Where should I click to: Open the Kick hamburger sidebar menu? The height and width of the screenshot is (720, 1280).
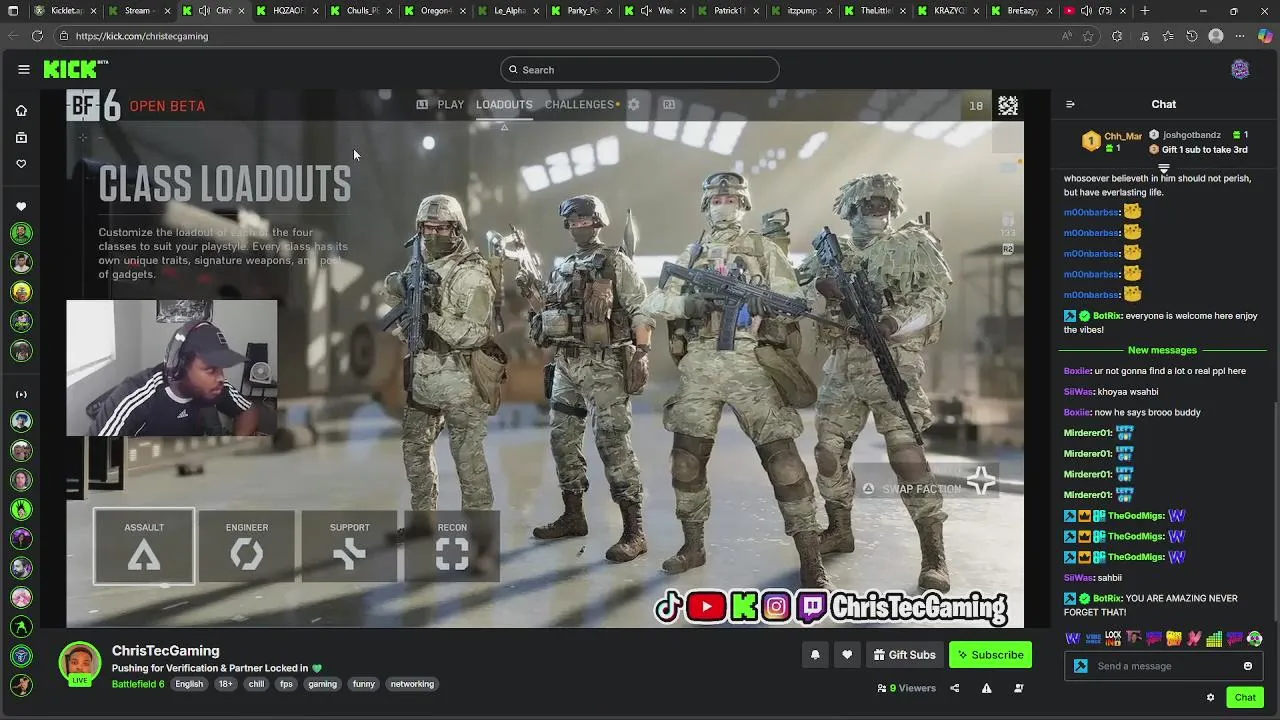23,69
